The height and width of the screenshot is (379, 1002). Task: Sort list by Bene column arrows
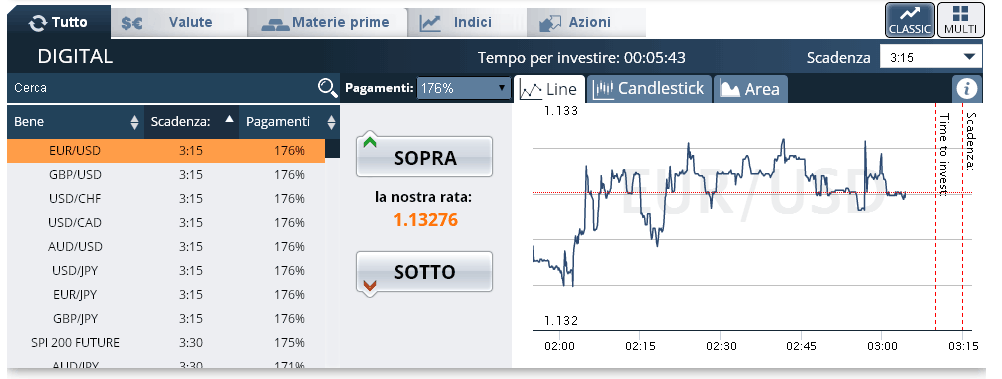[x=134, y=122]
